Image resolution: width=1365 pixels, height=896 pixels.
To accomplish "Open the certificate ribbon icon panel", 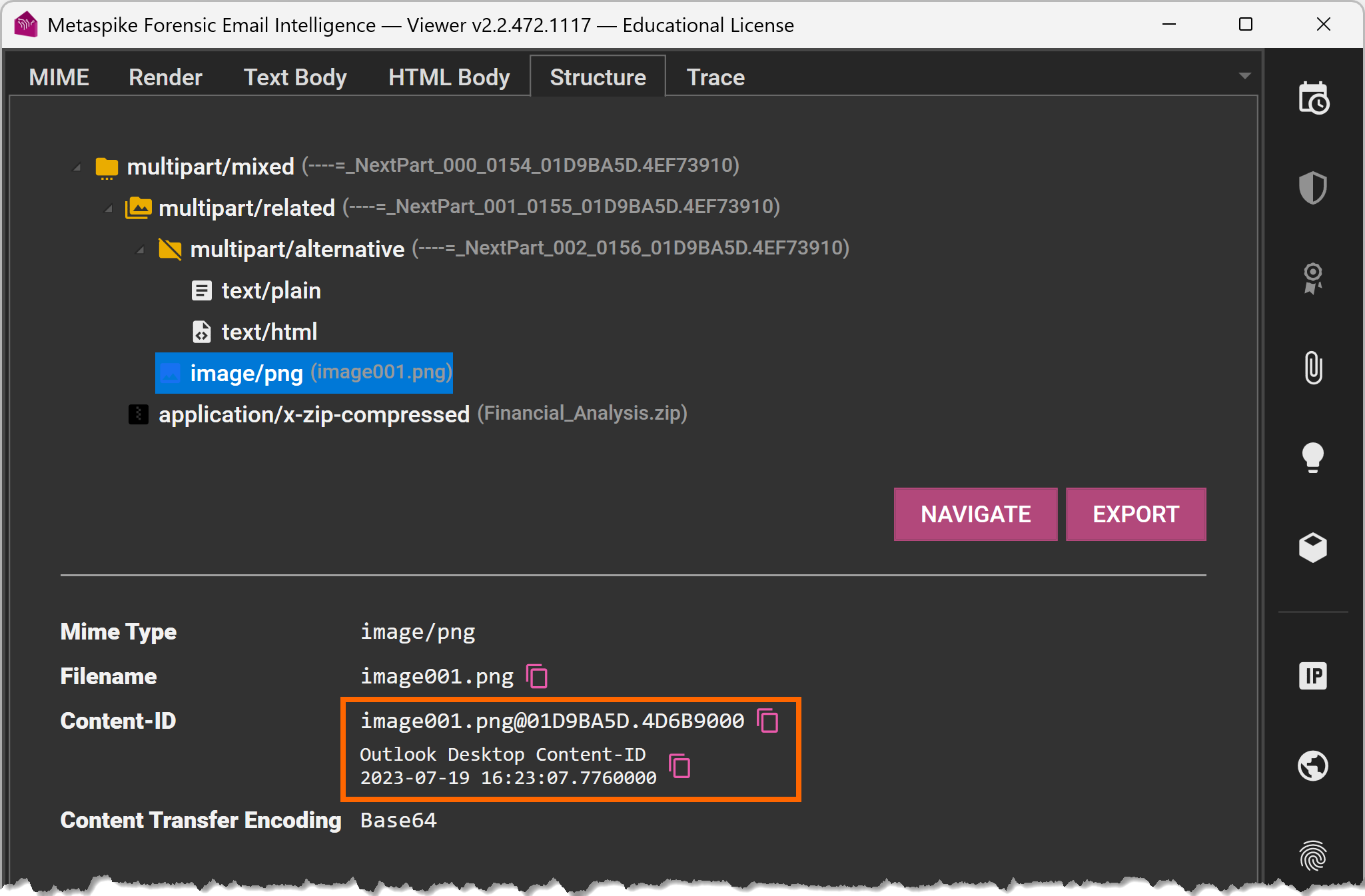I will pyautogui.click(x=1313, y=278).
